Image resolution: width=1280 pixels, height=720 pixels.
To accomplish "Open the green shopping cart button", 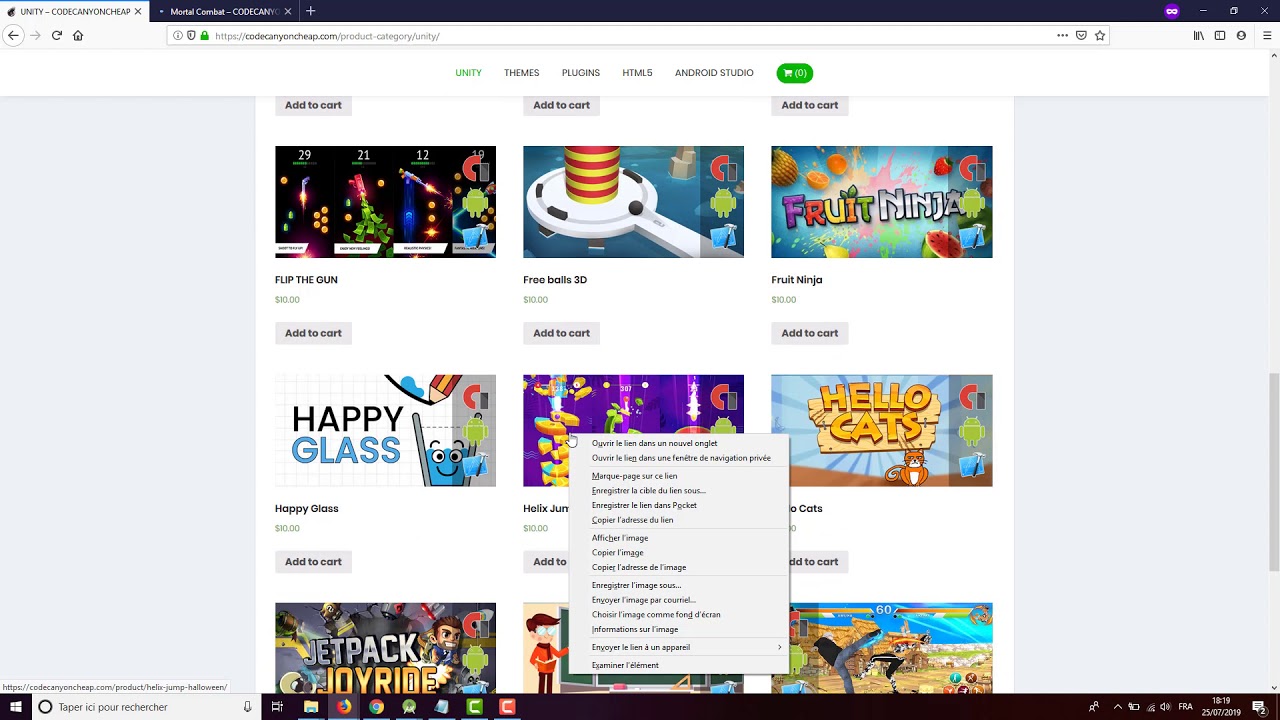I will point(794,73).
